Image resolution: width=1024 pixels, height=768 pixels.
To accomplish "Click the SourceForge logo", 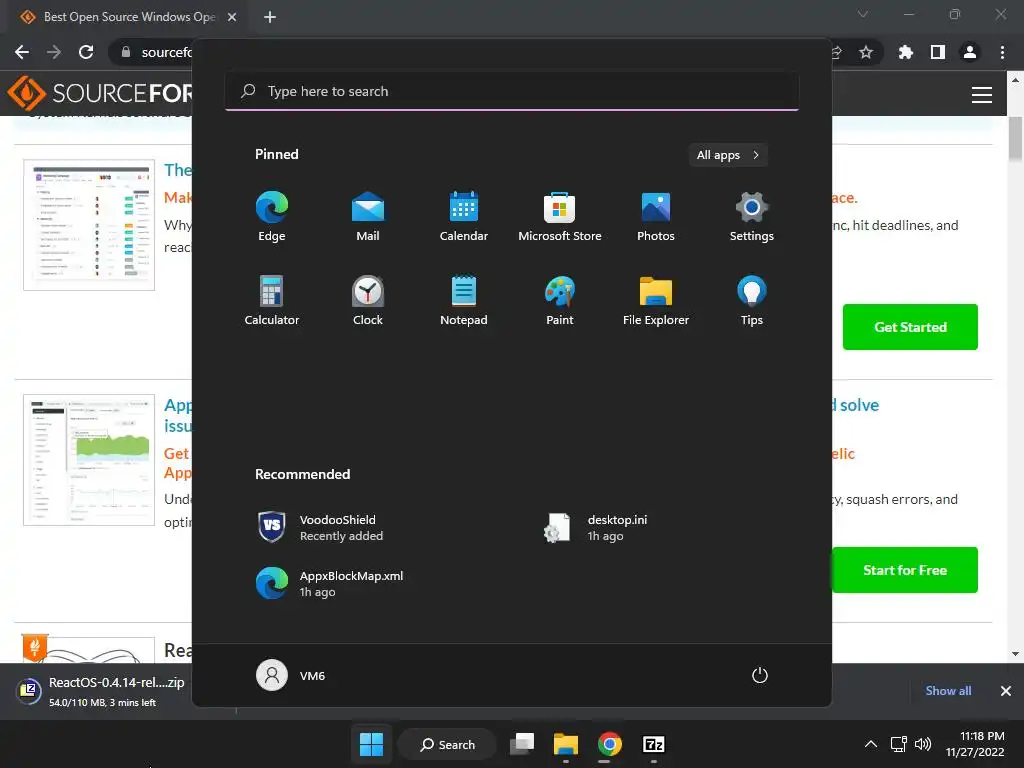I will coord(100,93).
